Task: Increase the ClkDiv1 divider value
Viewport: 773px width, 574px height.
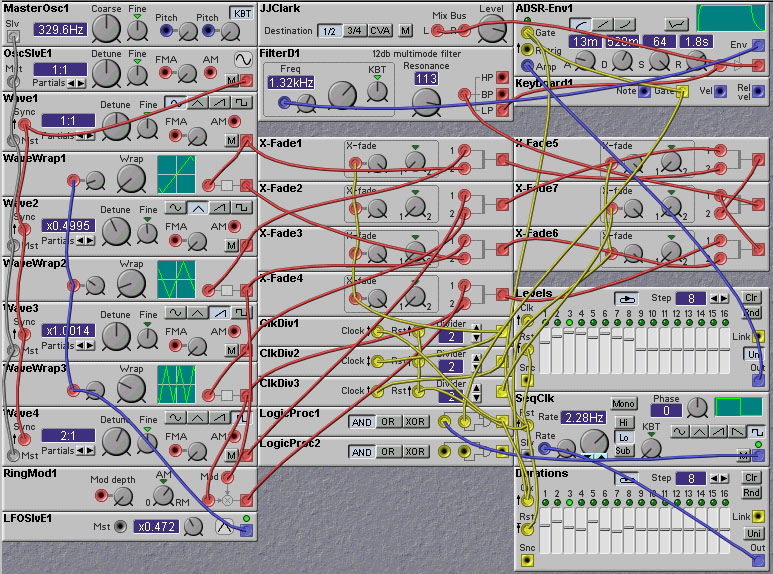Action: coord(476,327)
